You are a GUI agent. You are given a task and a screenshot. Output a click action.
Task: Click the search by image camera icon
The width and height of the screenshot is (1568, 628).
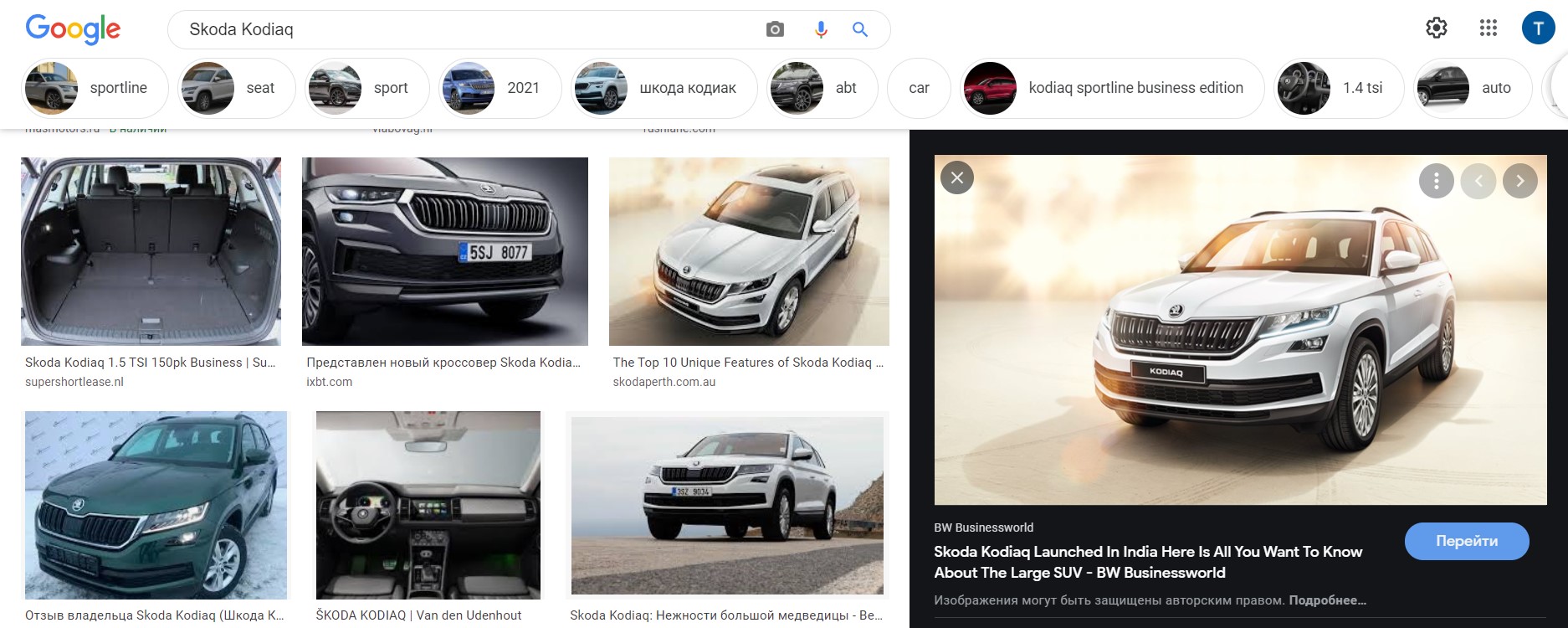coord(775,29)
